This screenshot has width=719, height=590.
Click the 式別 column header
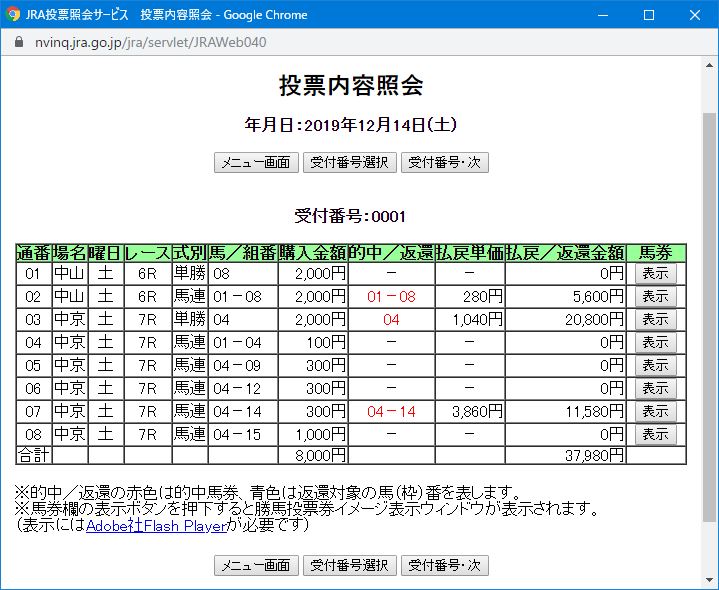point(189,253)
